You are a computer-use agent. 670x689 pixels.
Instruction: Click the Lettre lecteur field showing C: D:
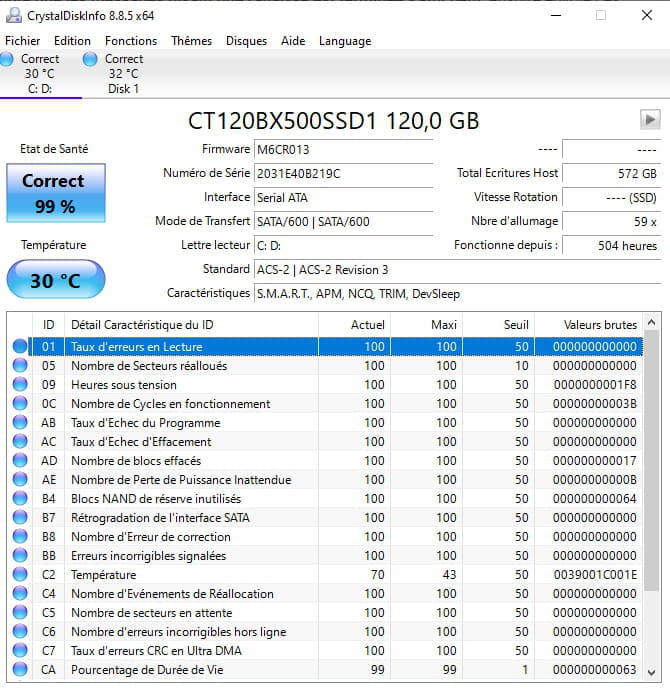[x=344, y=246]
